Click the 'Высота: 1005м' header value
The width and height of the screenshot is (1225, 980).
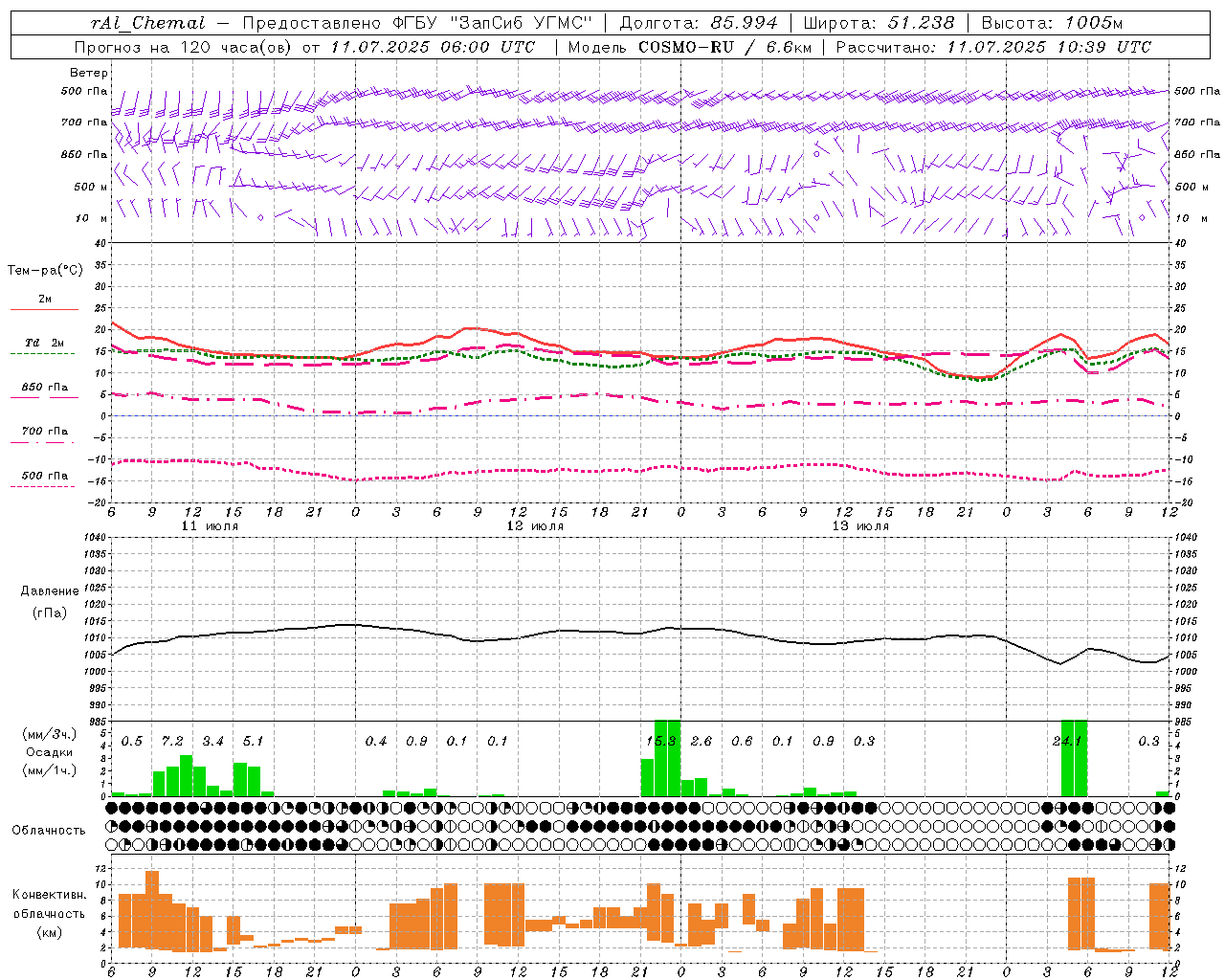click(1052, 23)
